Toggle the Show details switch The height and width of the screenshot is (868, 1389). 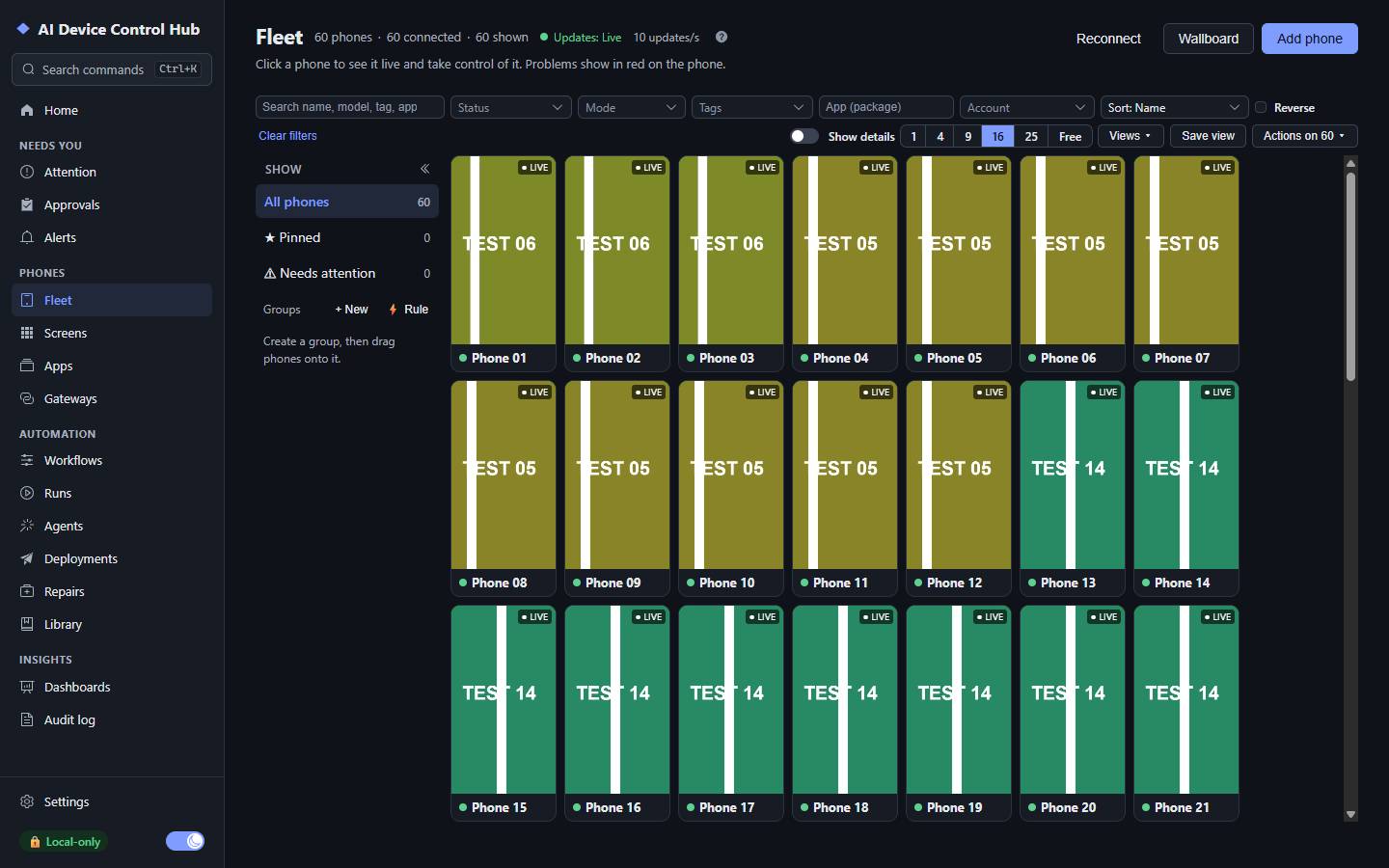pos(804,136)
